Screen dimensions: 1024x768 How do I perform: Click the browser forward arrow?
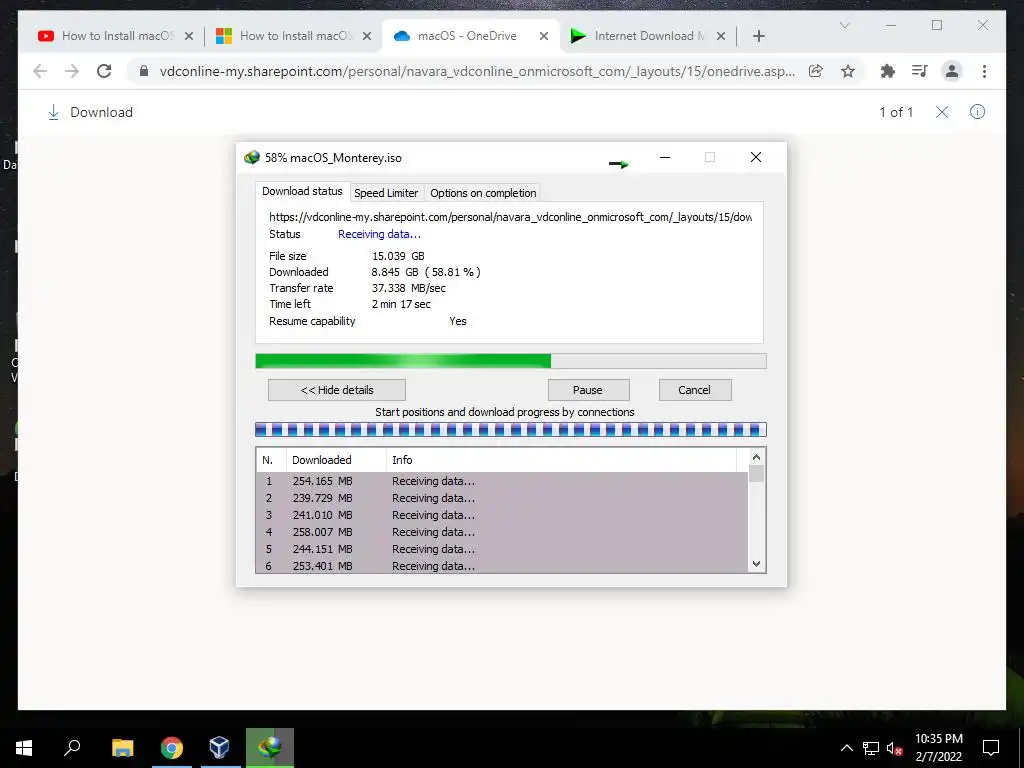(x=72, y=71)
